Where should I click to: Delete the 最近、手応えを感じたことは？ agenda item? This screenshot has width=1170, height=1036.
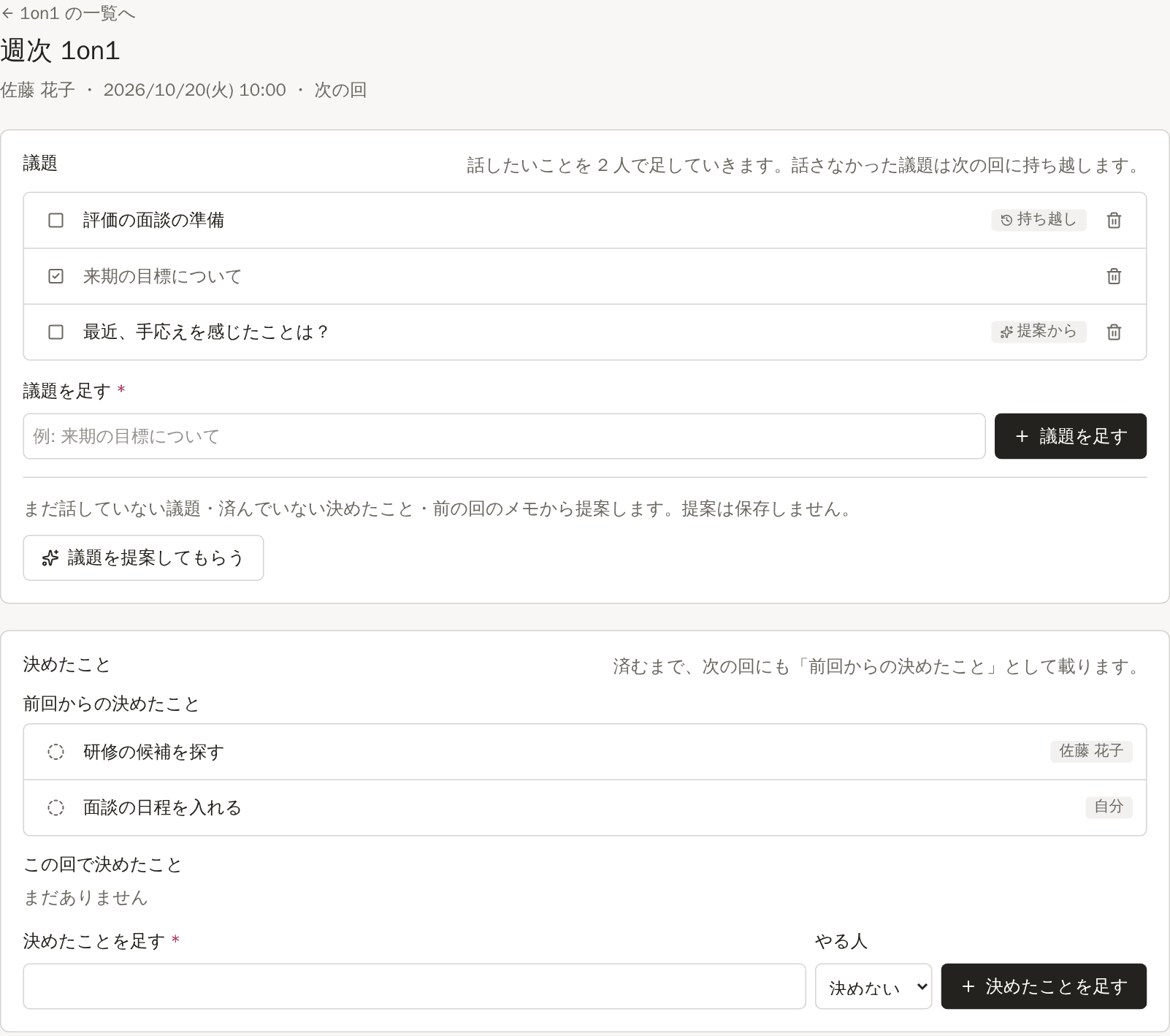[x=1114, y=332]
